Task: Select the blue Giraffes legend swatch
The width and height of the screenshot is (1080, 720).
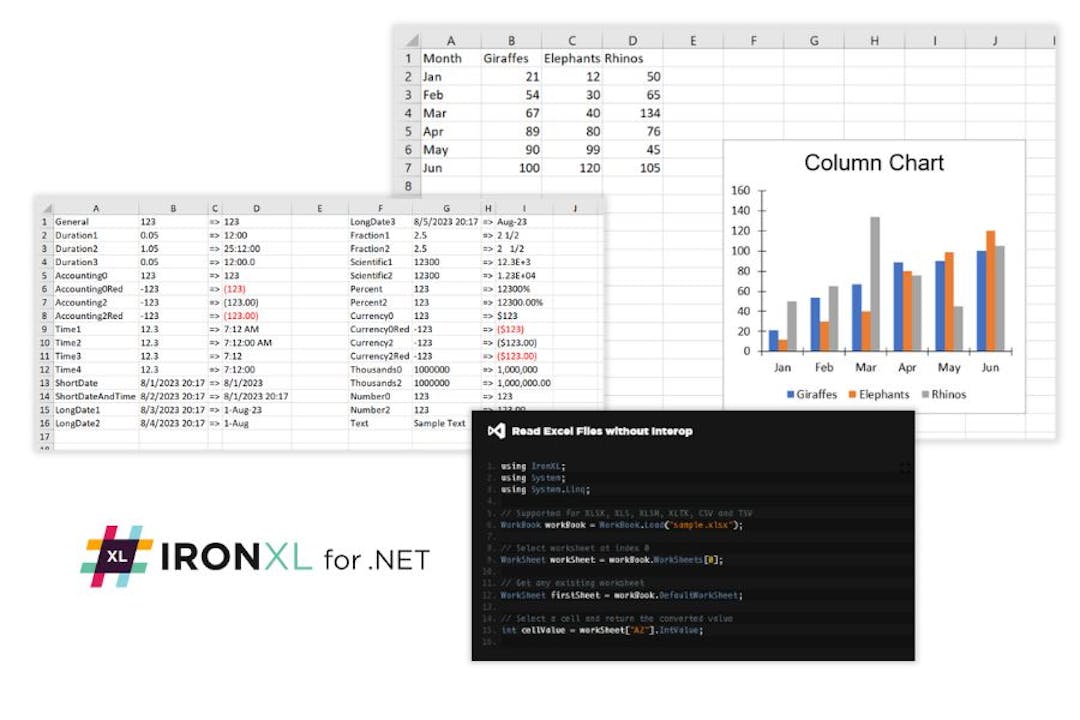Action: point(791,394)
